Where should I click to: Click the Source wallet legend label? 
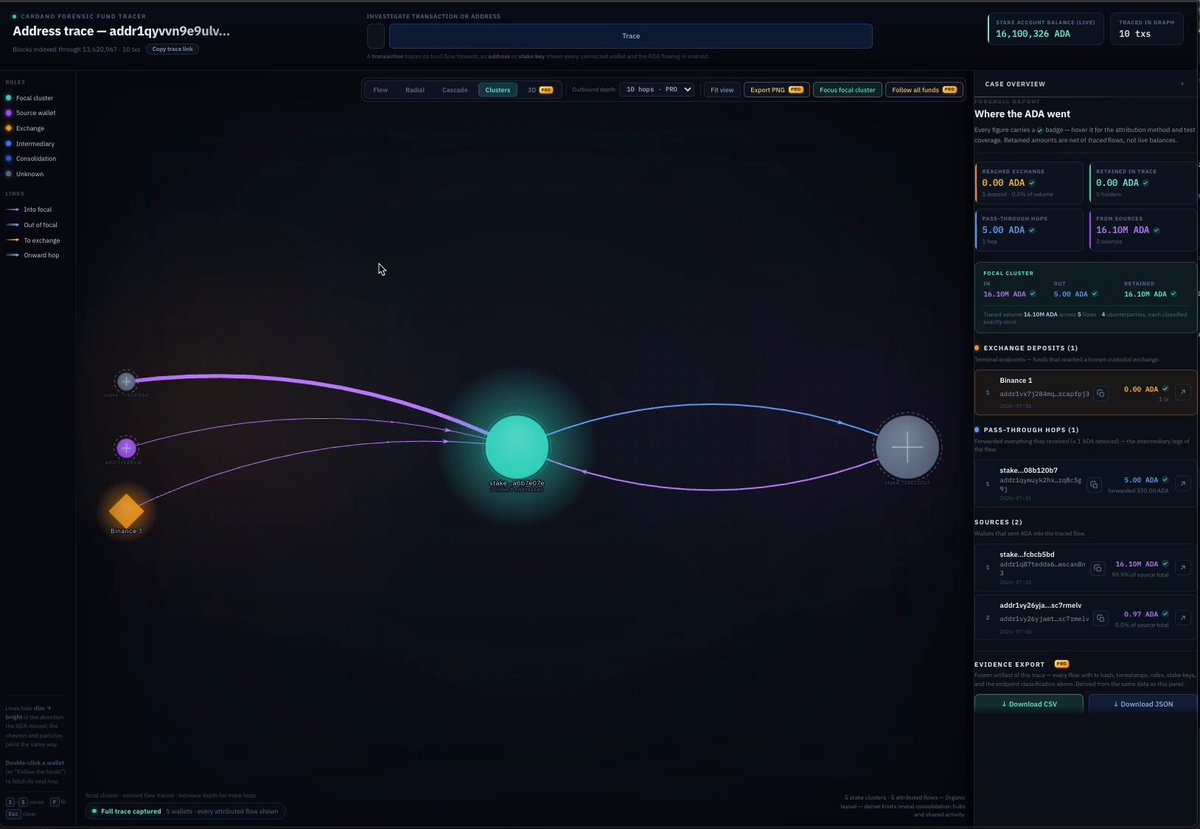pyautogui.click(x=36, y=113)
